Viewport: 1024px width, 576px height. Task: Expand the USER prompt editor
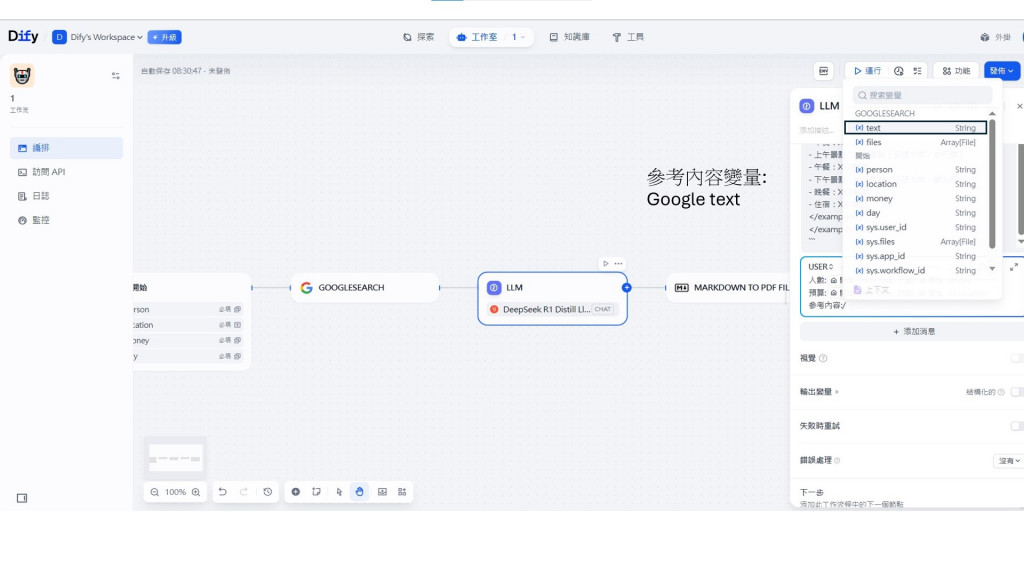(x=1014, y=268)
